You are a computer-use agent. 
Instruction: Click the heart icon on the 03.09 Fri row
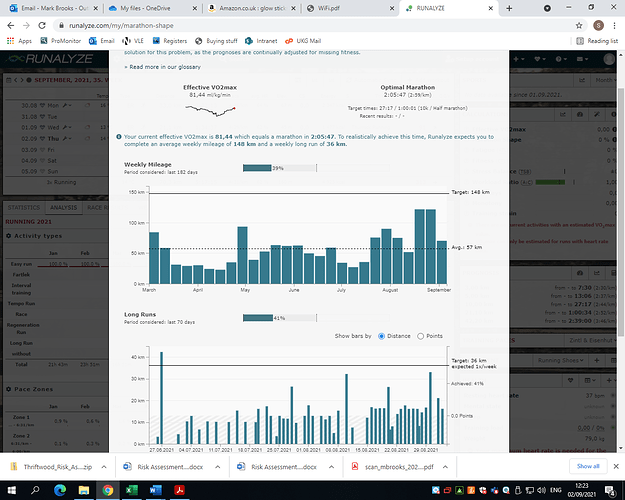(x=42, y=150)
